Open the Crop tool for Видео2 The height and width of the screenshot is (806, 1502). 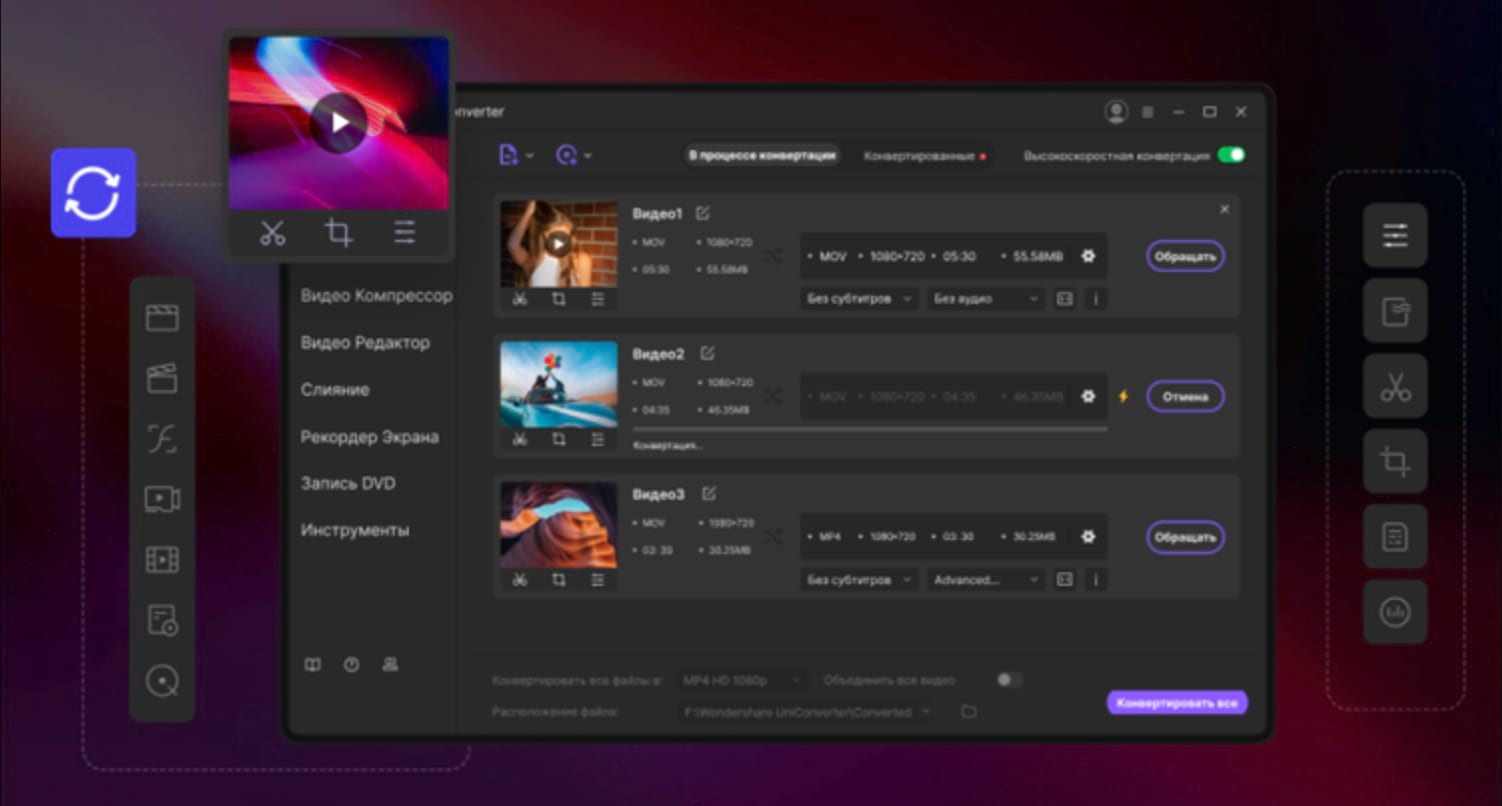[x=559, y=439]
